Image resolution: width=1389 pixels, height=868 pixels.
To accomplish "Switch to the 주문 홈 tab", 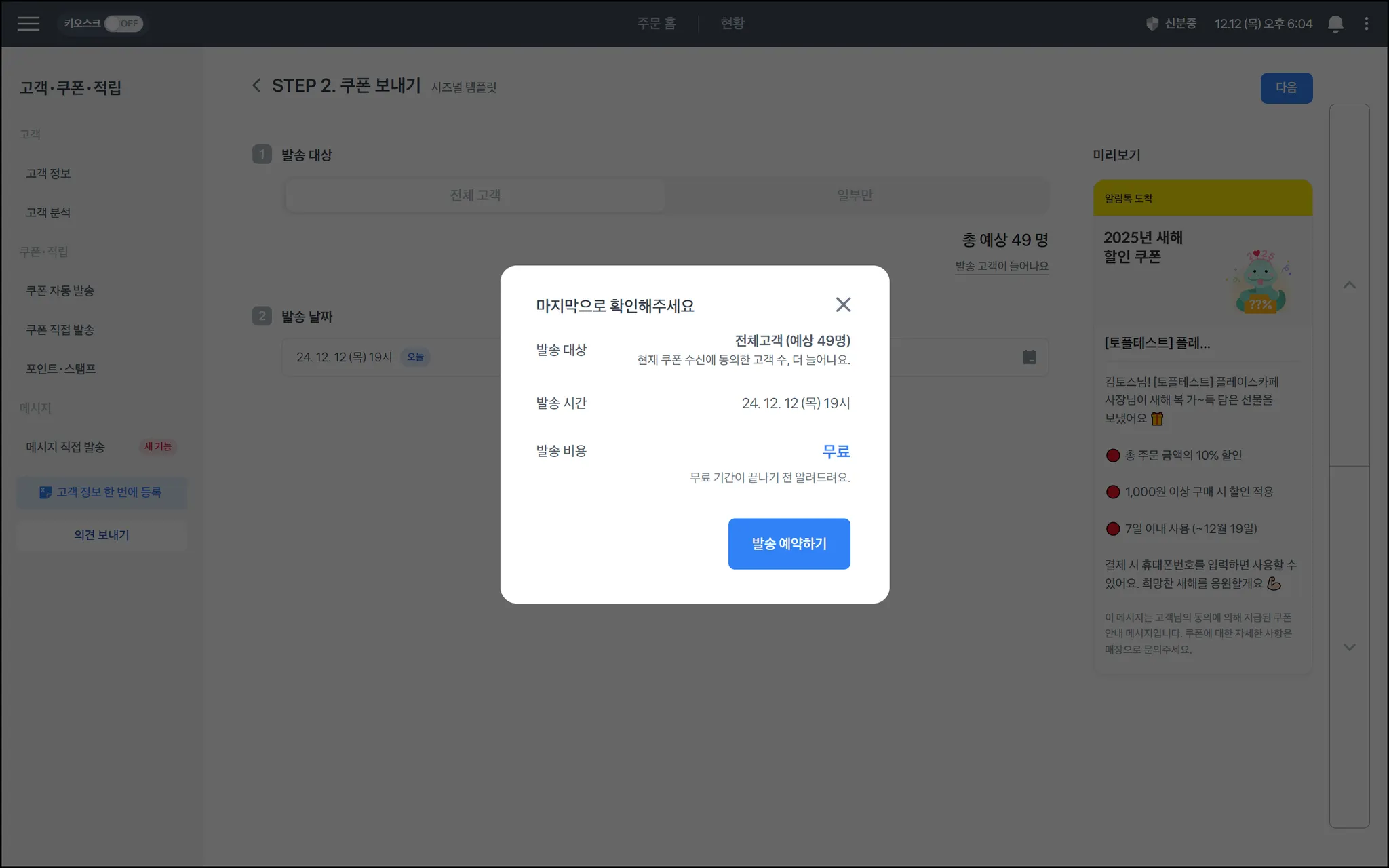I will pyautogui.click(x=656, y=24).
